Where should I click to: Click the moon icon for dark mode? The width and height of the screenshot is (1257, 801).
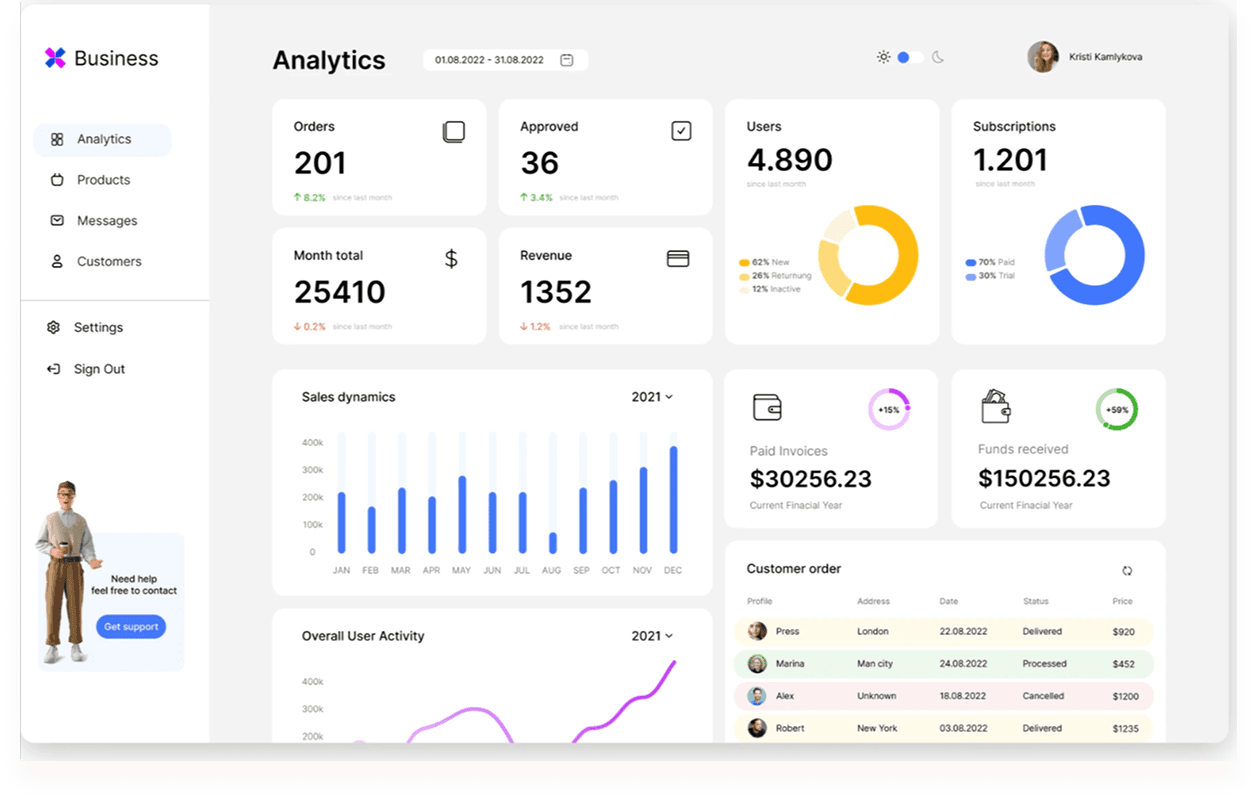click(x=937, y=57)
